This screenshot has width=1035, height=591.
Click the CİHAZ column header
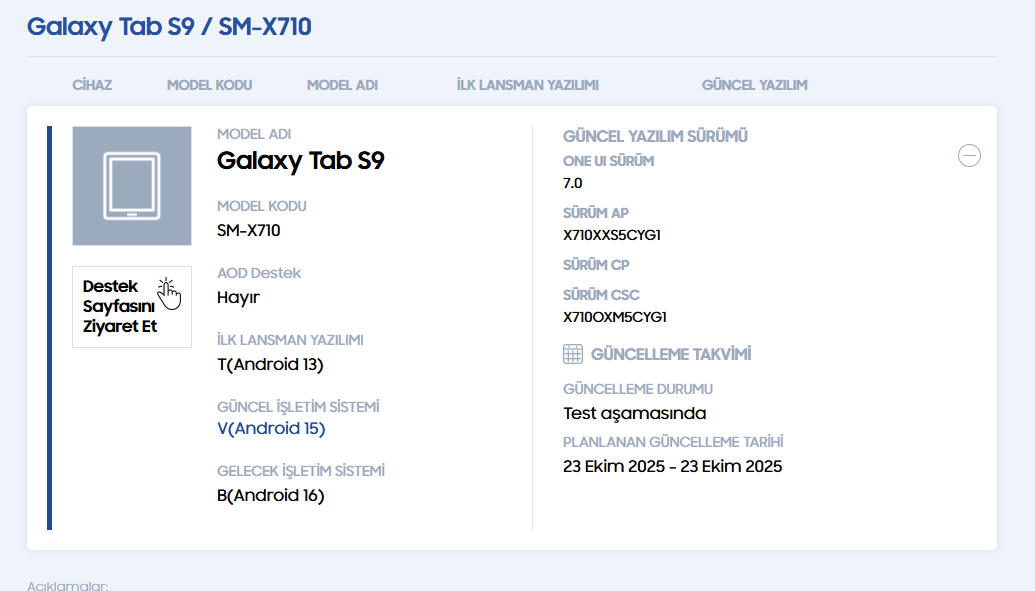click(x=92, y=85)
